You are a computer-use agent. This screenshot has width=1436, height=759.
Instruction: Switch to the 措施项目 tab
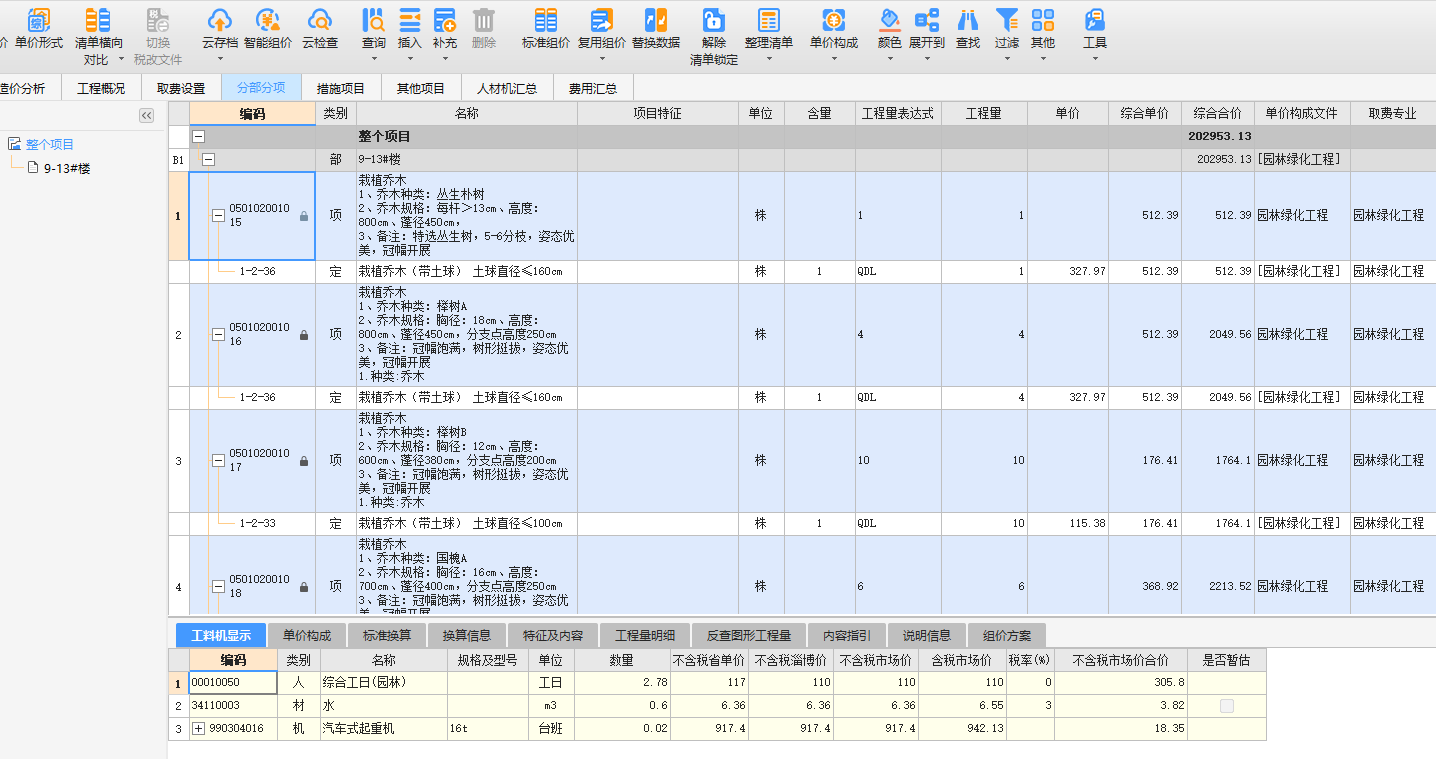click(341, 88)
